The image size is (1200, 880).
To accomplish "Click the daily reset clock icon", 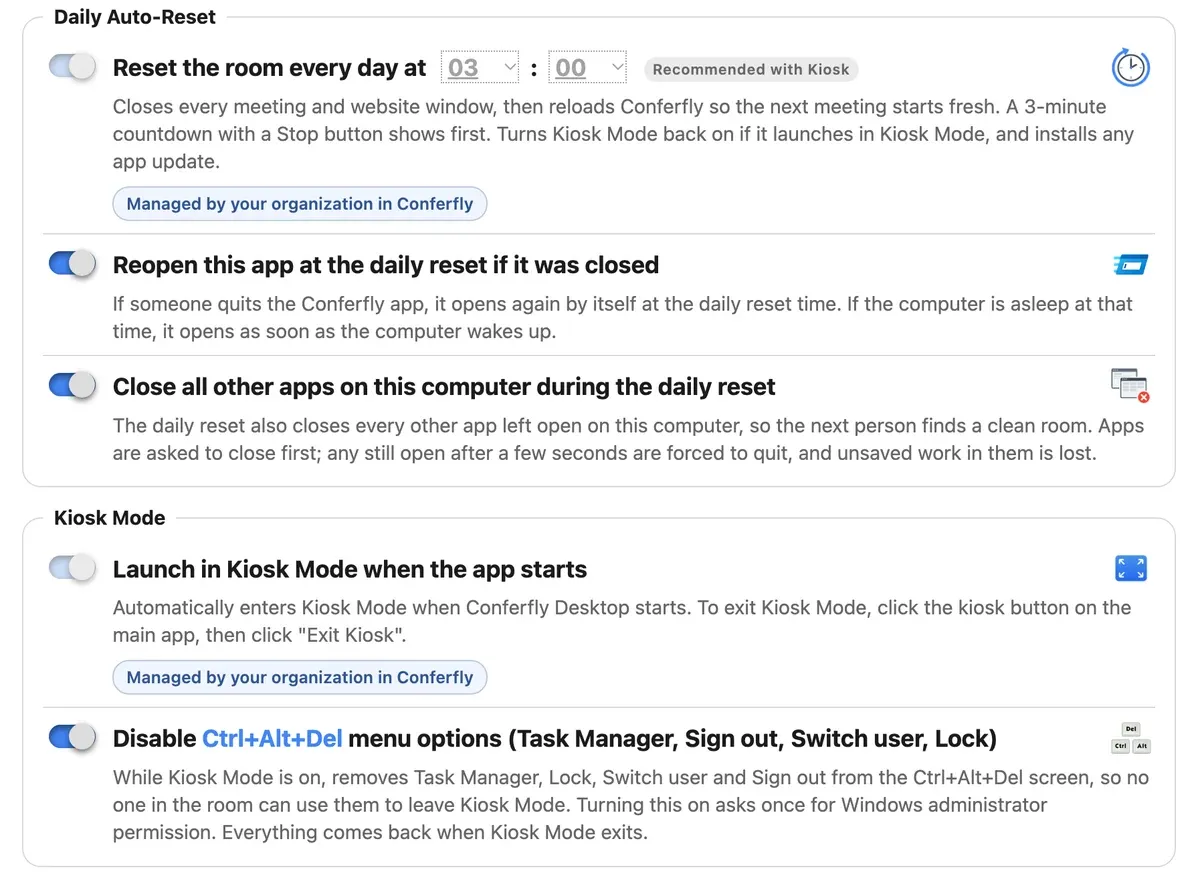I will point(1131,68).
